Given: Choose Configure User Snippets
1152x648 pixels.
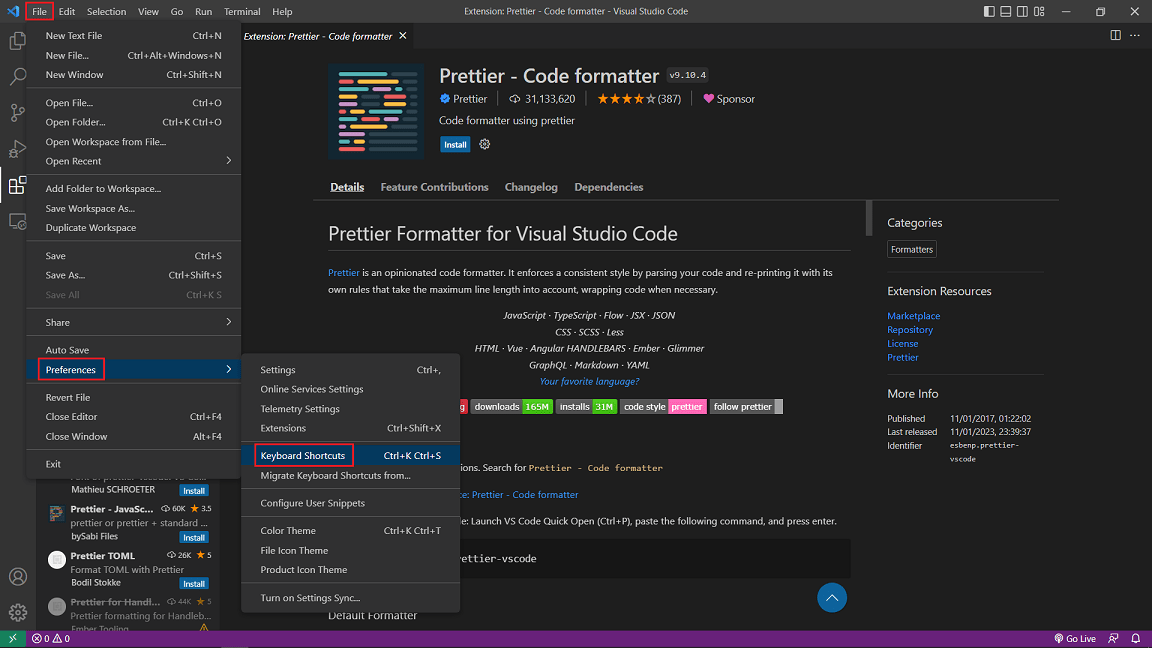Looking at the screenshot, I should pyautogui.click(x=350, y=503).
